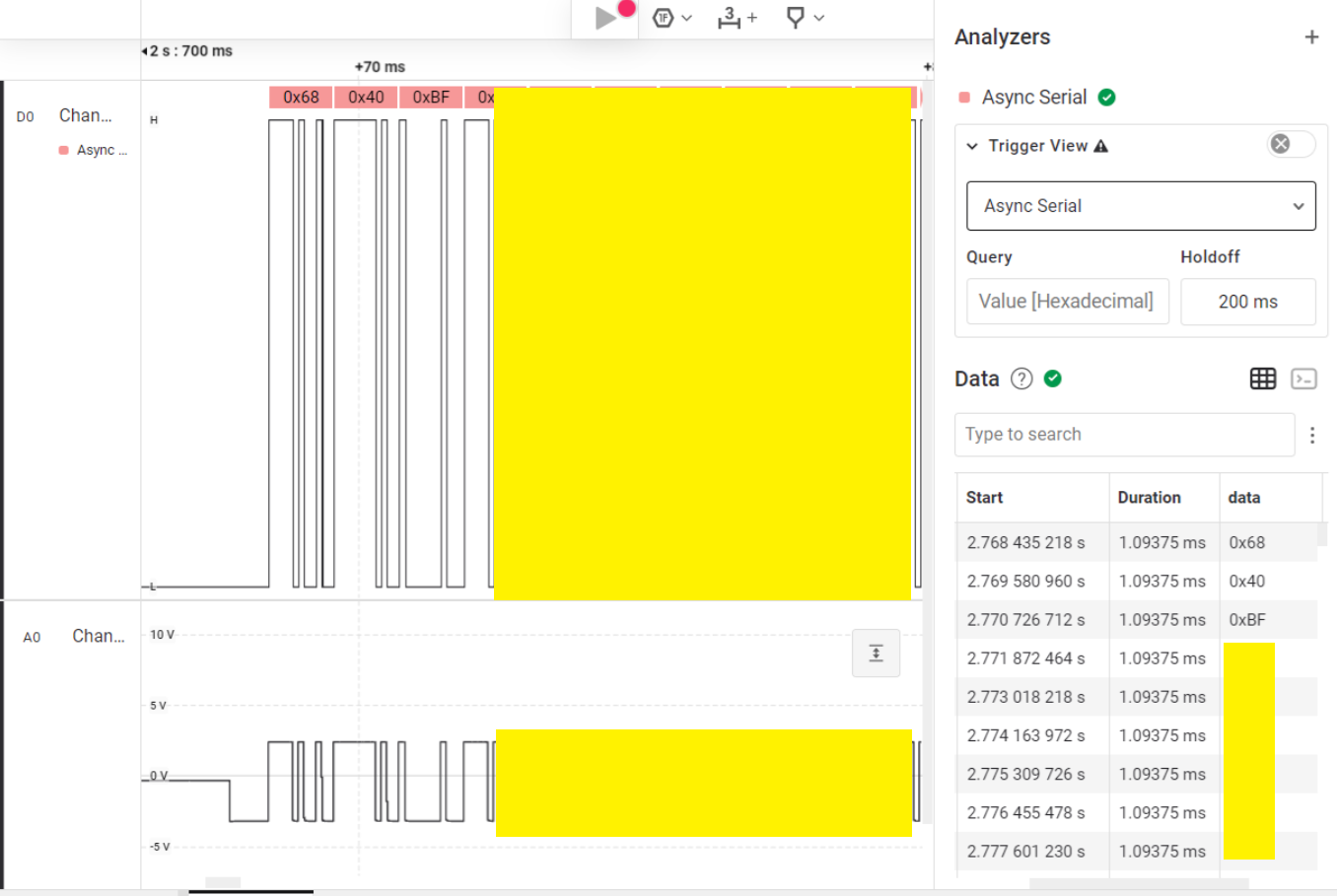Click the 0xBF decoded frame on waveform
This screenshot has width=1337, height=896.
click(431, 97)
